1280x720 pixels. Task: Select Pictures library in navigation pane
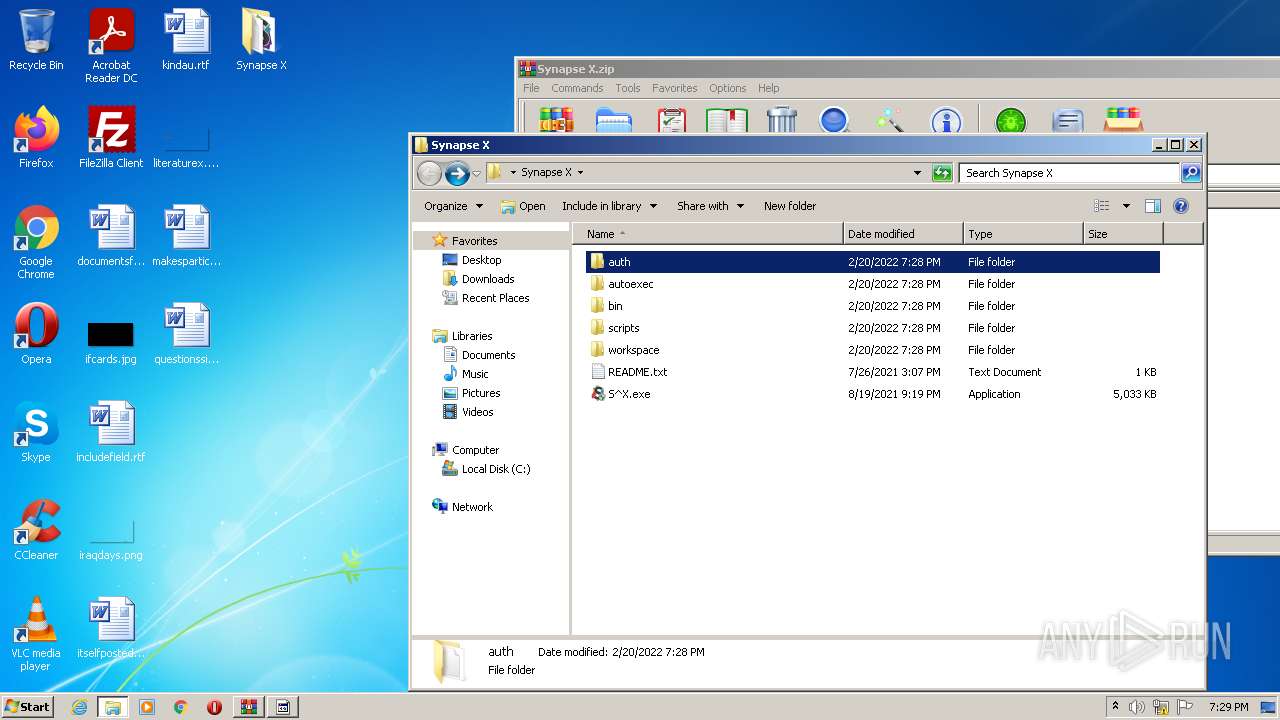tap(480, 393)
